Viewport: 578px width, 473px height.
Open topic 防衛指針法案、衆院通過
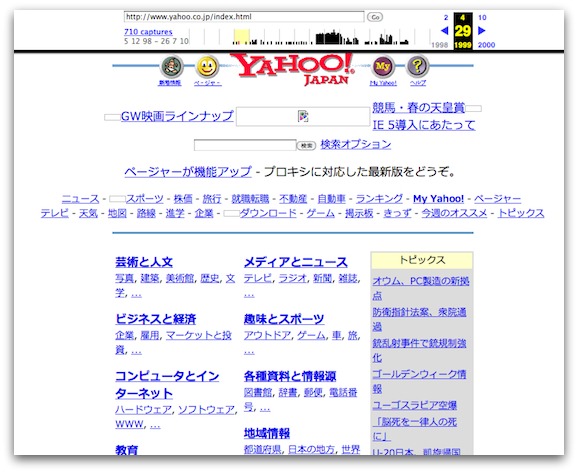coord(419,319)
